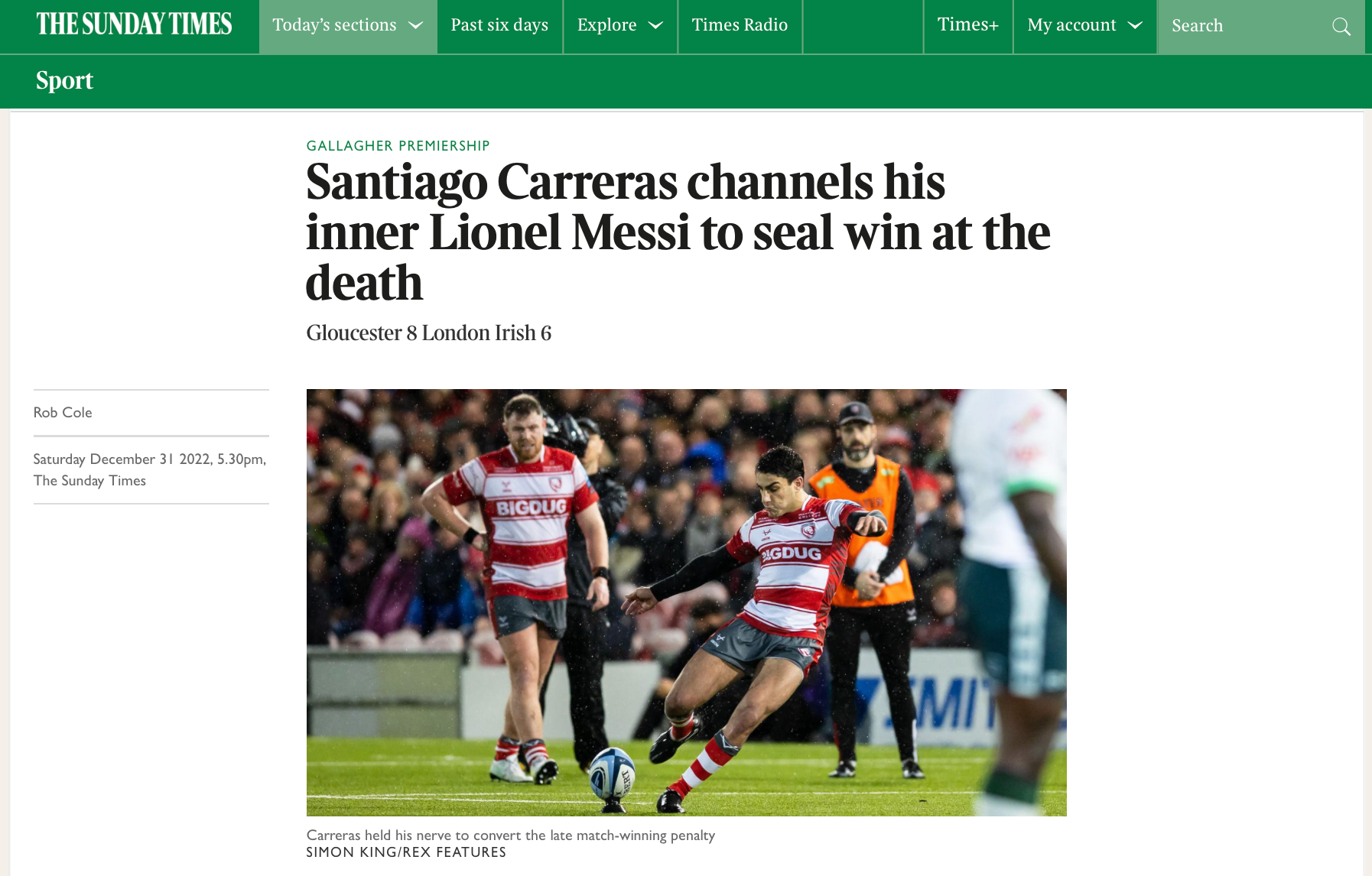Open the Sport section heading

64,80
